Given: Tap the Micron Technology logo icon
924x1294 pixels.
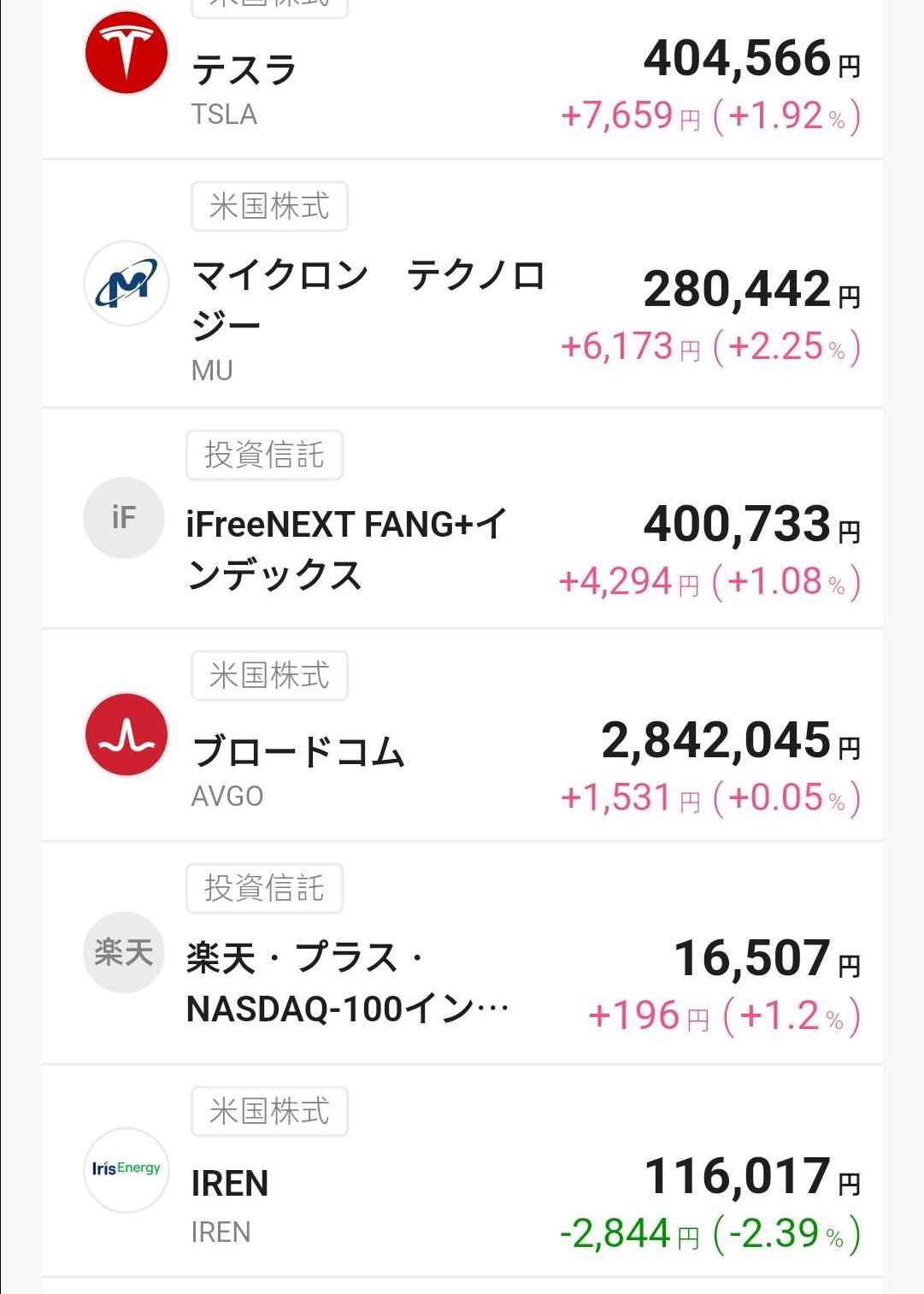Looking at the screenshot, I should [127, 283].
